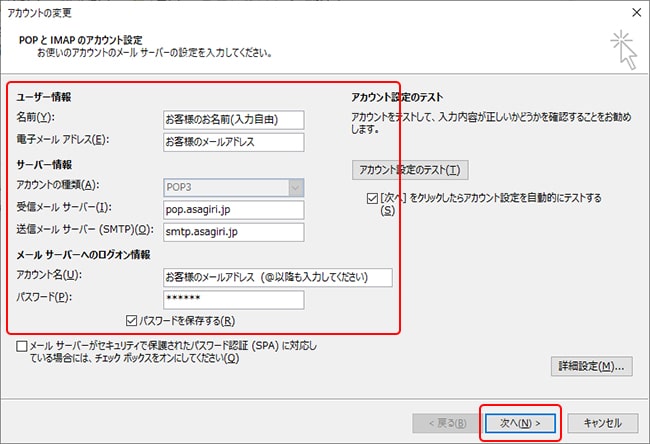This screenshot has width=650, height=444.
Task: Click the wizard cursor icon in header
Action: [x=621, y=48]
